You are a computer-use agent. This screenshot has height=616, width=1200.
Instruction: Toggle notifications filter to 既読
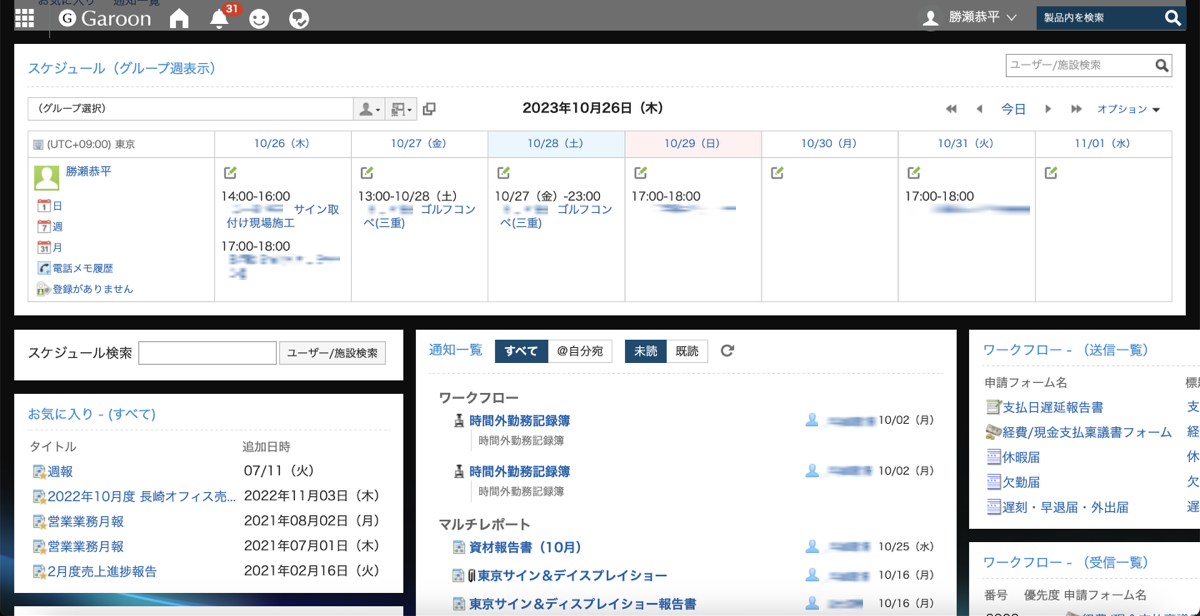[x=687, y=351]
